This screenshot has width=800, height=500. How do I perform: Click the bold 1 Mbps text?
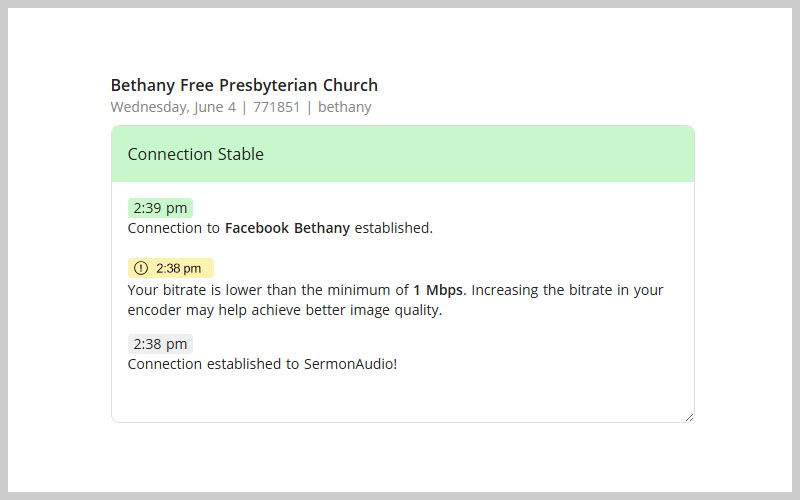click(x=439, y=290)
